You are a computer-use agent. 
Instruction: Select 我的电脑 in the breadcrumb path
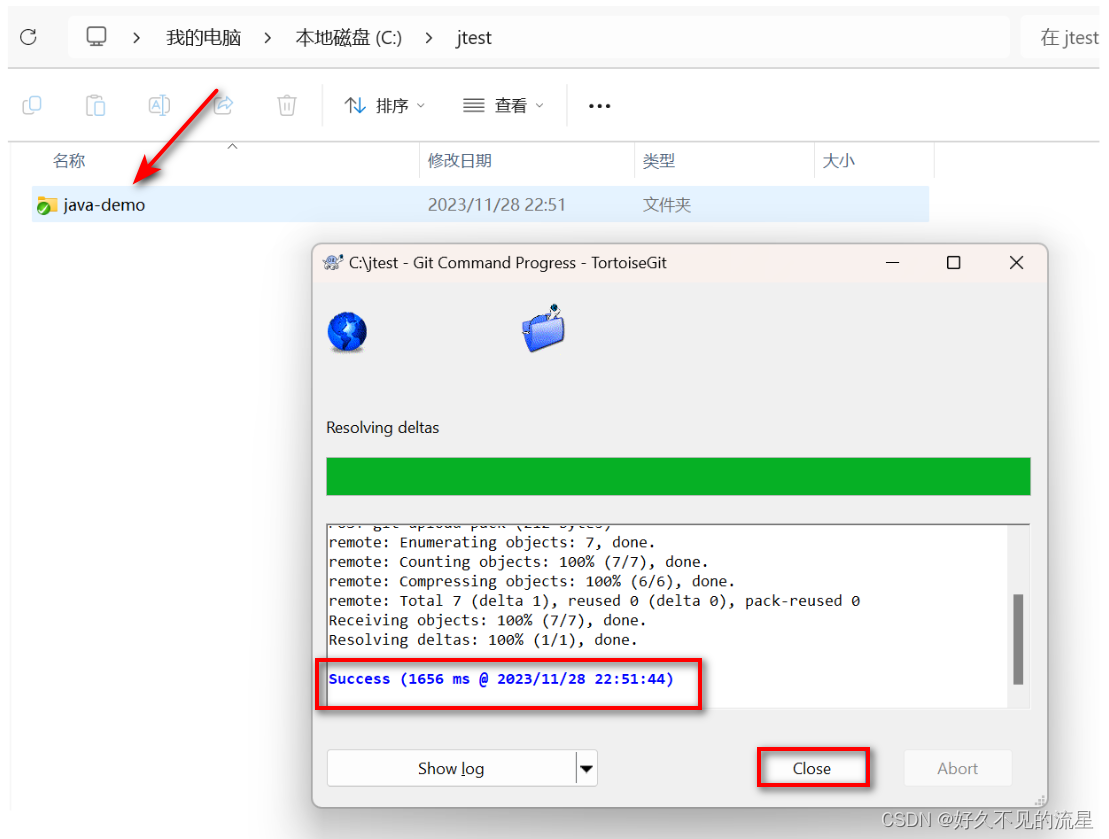tap(204, 37)
